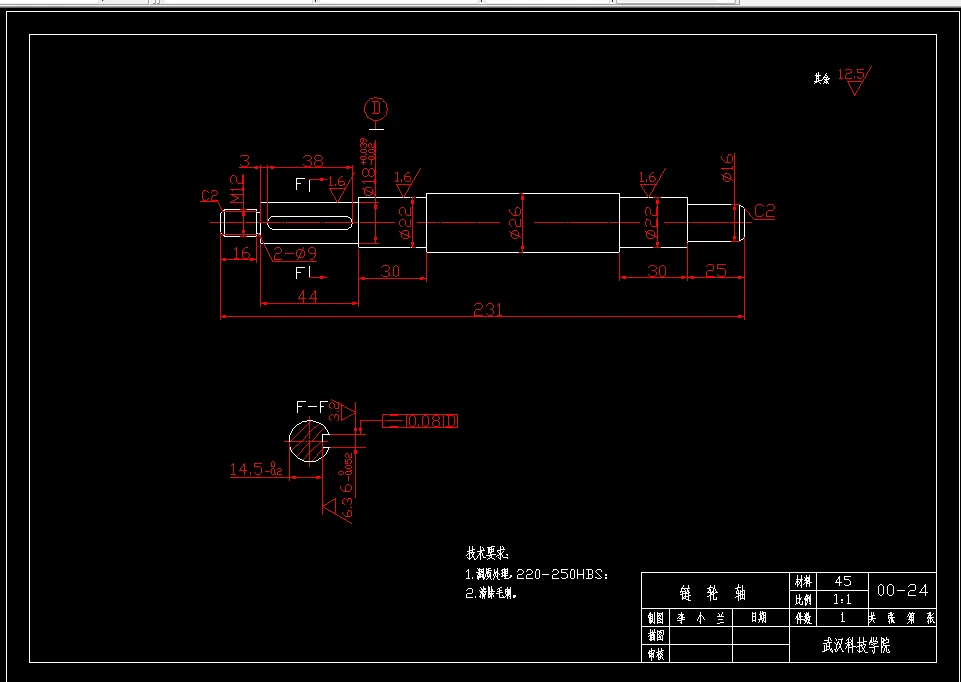Click the quantity value 1 beside 件数

click(x=843, y=618)
